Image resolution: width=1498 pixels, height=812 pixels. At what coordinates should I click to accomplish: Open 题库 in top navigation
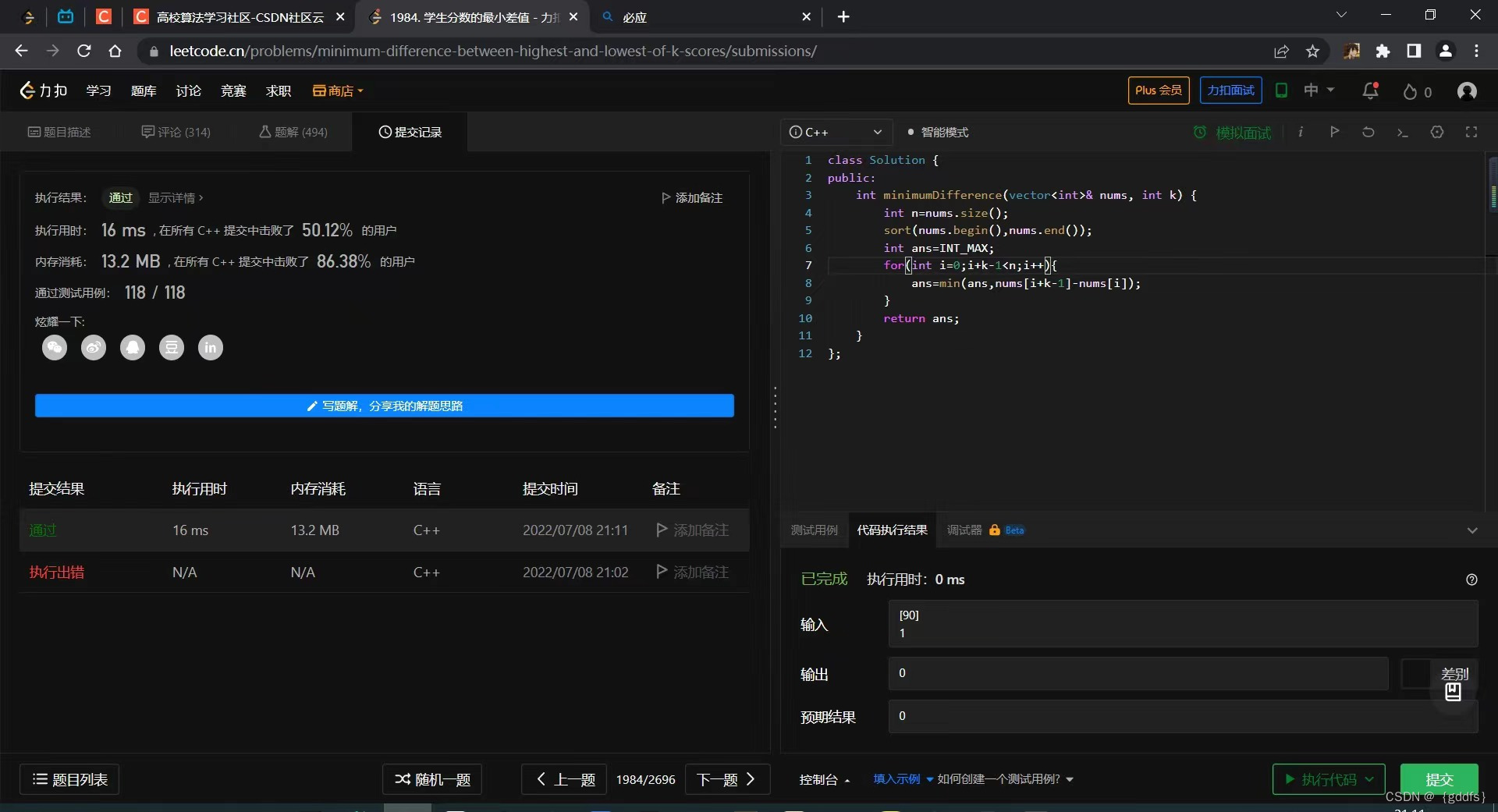point(144,91)
